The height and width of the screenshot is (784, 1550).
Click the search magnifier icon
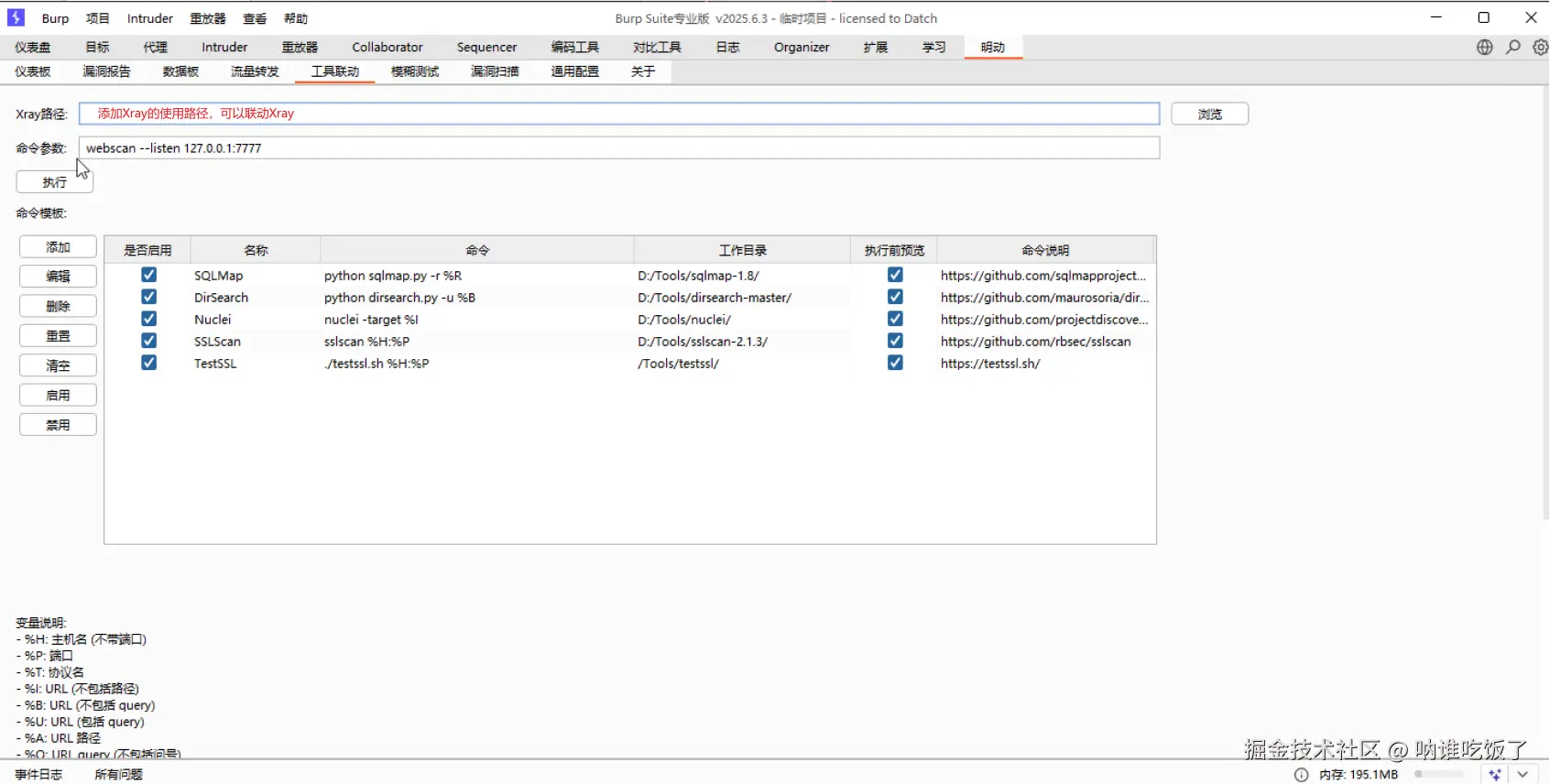point(1513,47)
